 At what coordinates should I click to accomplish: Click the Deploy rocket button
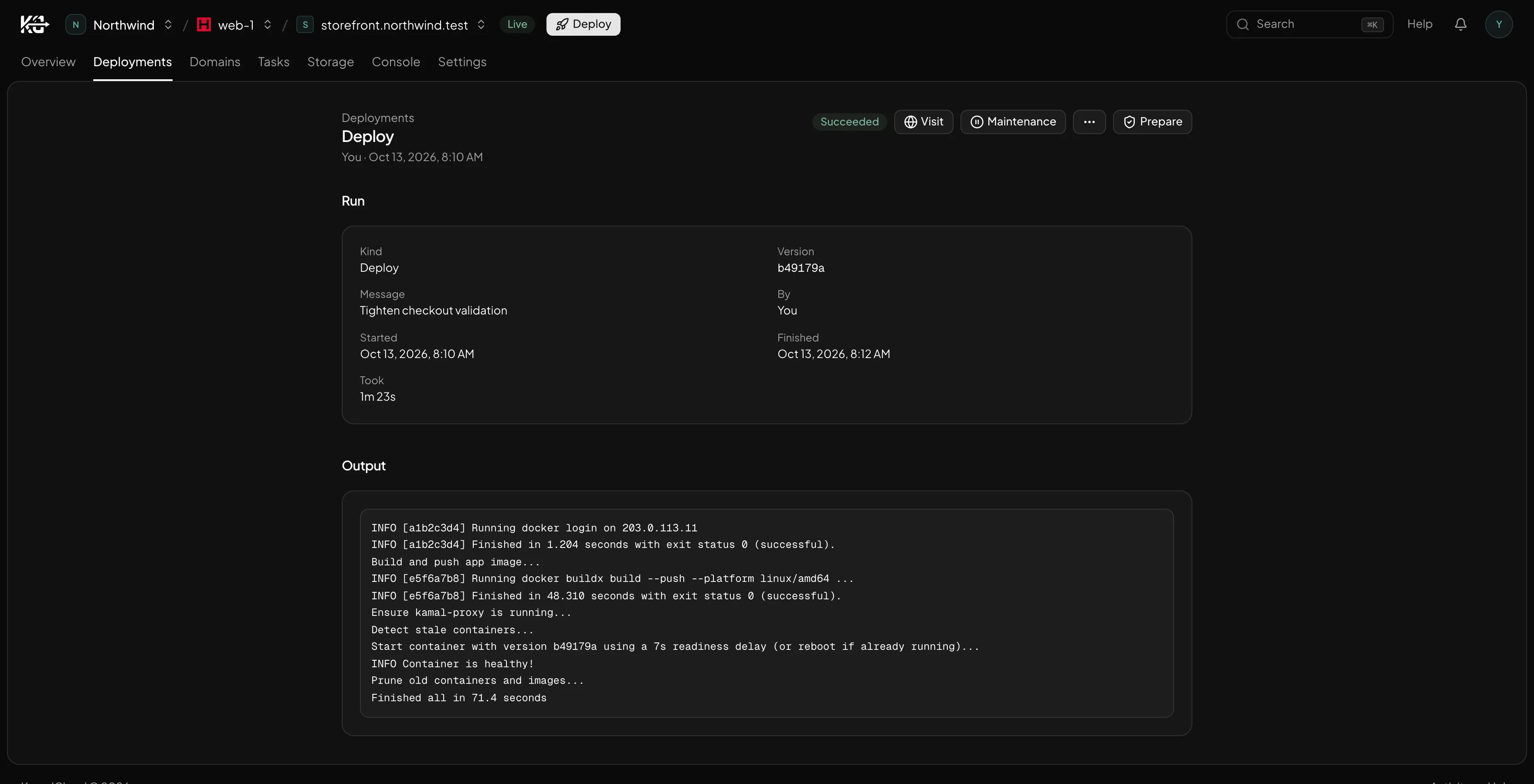(583, 24)
